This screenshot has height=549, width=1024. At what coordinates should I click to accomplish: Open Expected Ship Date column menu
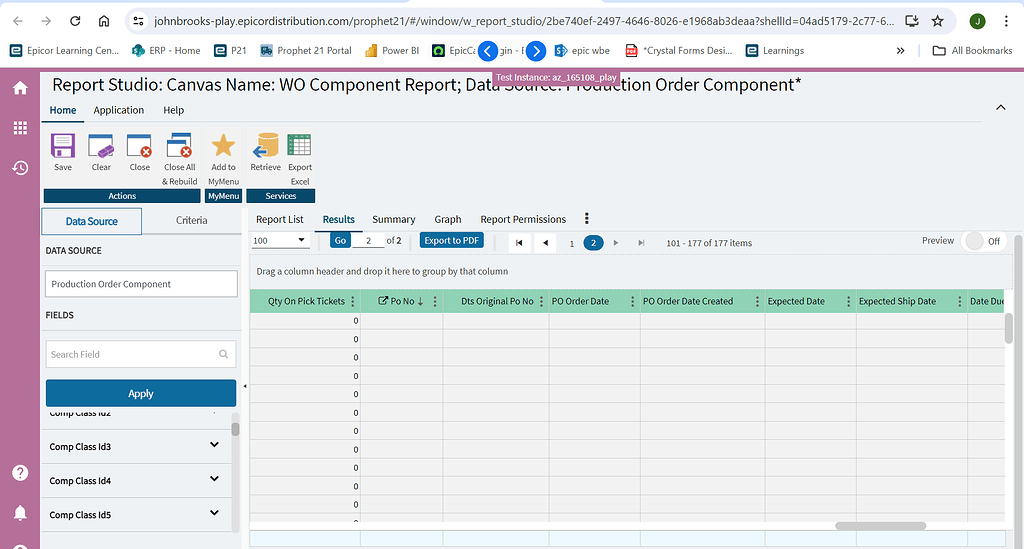pos(959,301)
